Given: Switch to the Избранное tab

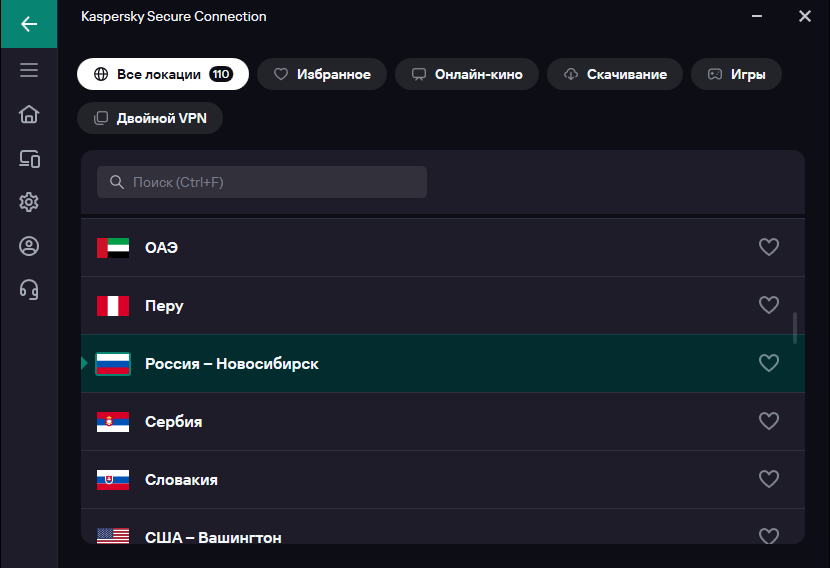Looking at the screenshot, I should (322, 74).
